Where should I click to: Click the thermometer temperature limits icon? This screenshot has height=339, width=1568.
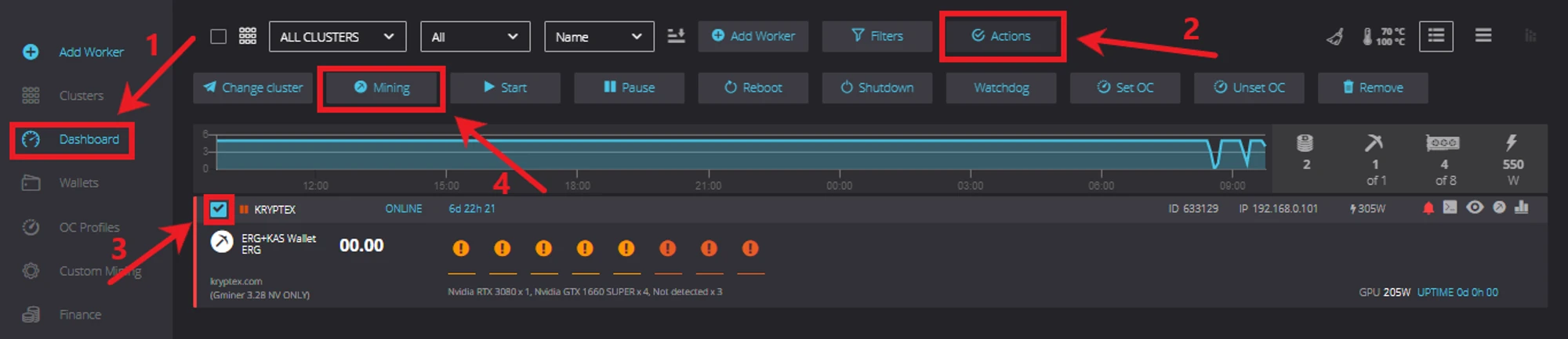[x=1384, y=36]
